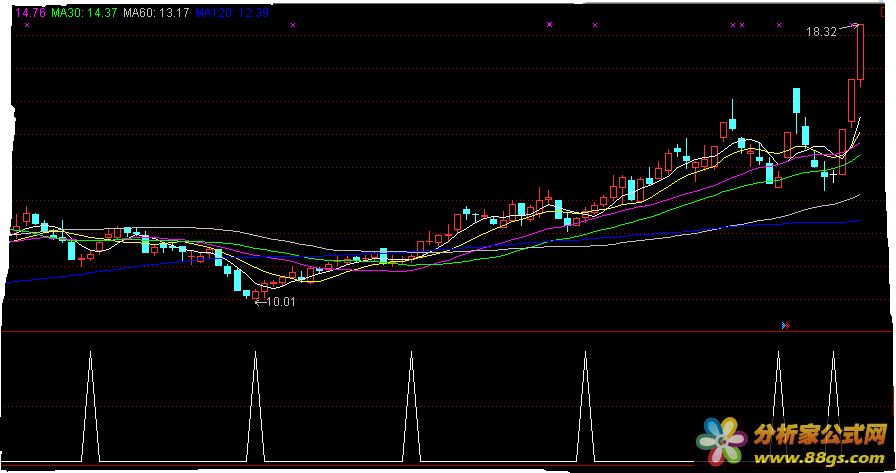
Task: Click the first signal spike in indicator panel
Action: (x=90, y=406)
